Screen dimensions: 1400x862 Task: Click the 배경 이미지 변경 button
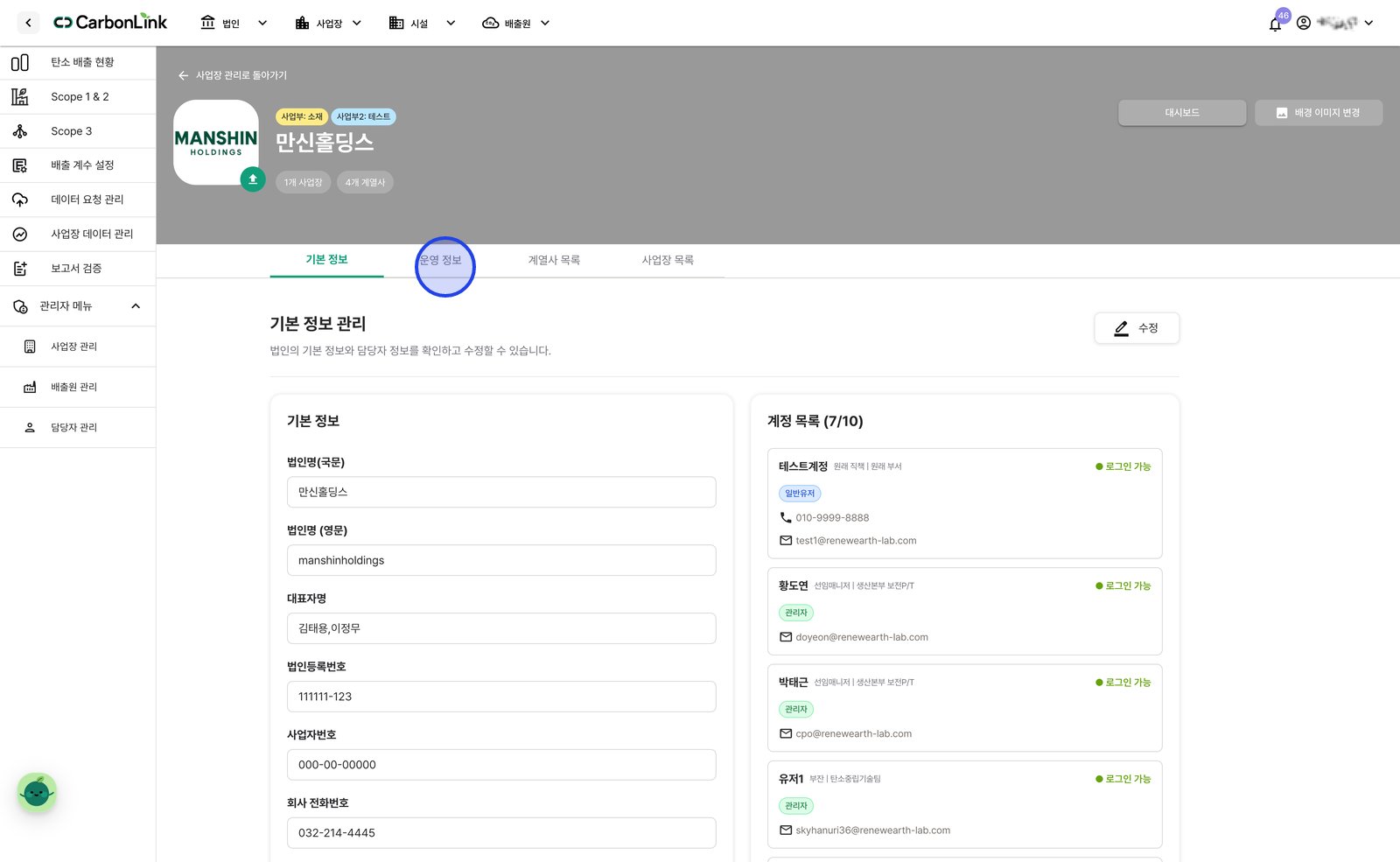(1319, 113)
